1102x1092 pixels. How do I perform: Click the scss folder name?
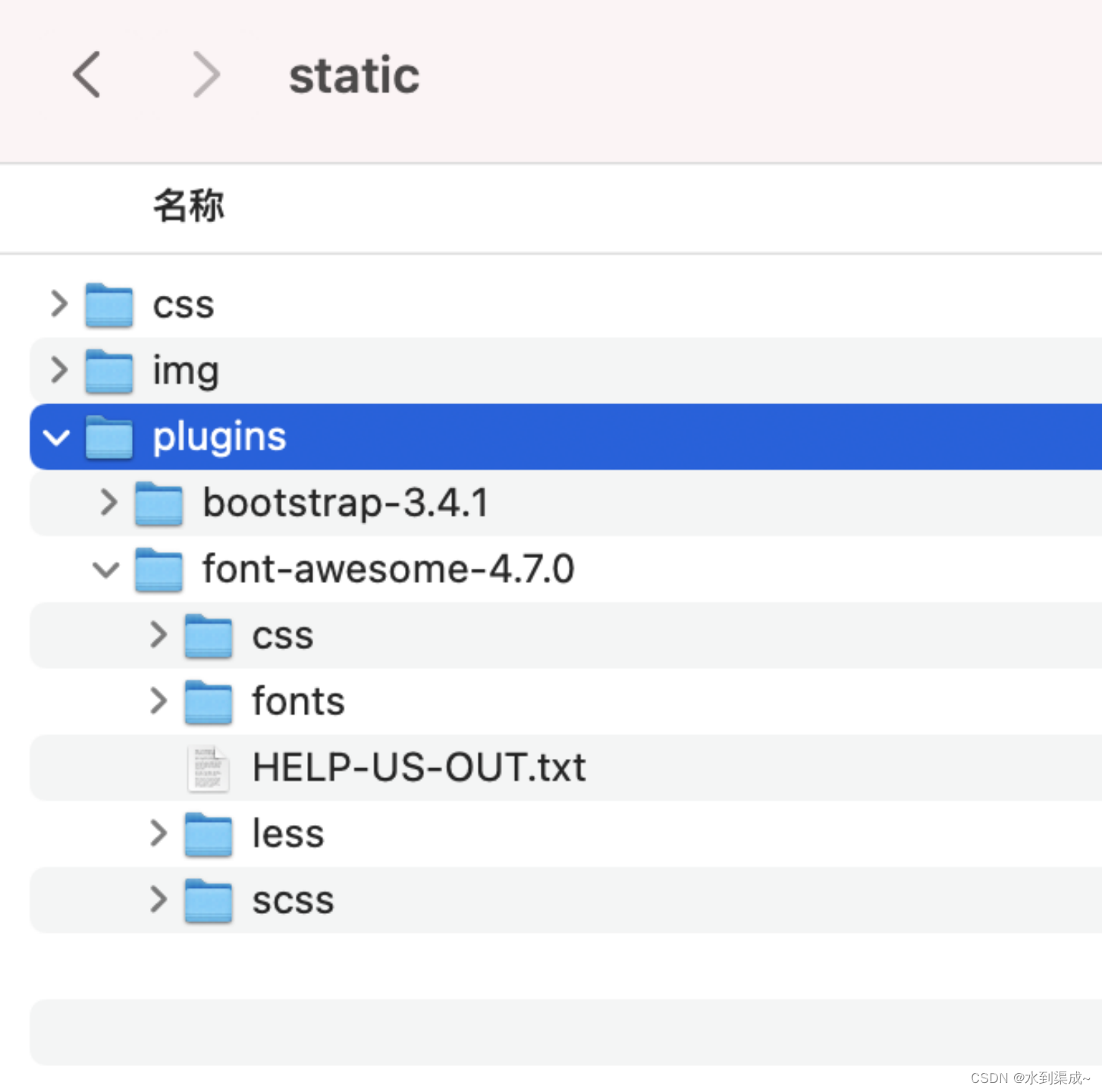click(293, 901)
